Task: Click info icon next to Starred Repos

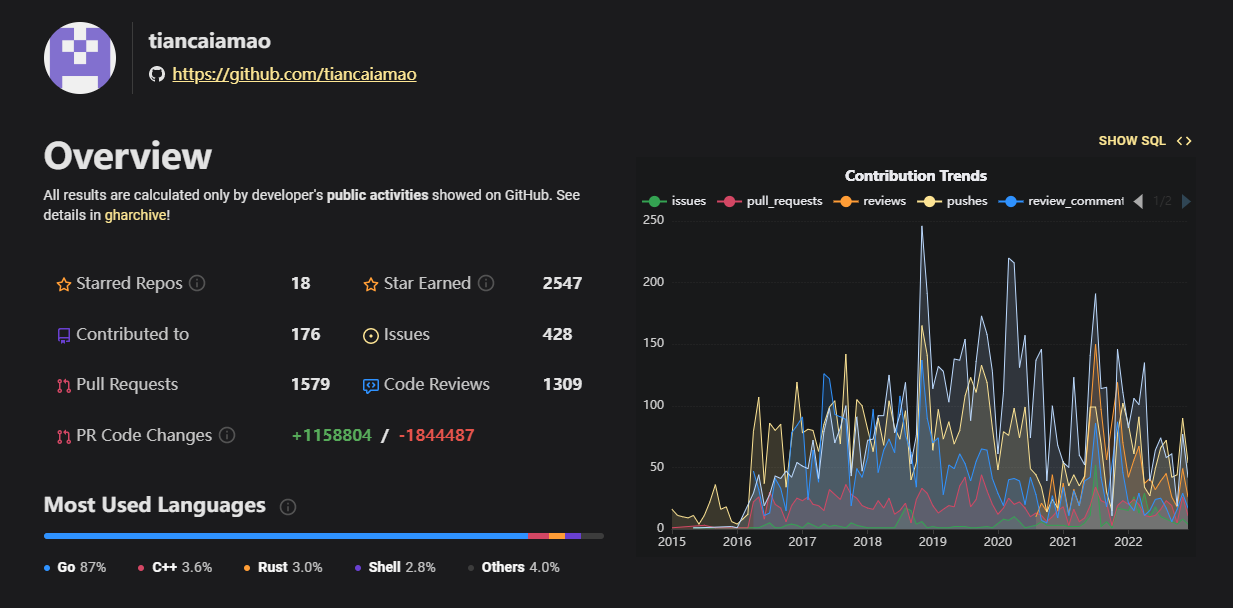Action: (x=197, y=283)
